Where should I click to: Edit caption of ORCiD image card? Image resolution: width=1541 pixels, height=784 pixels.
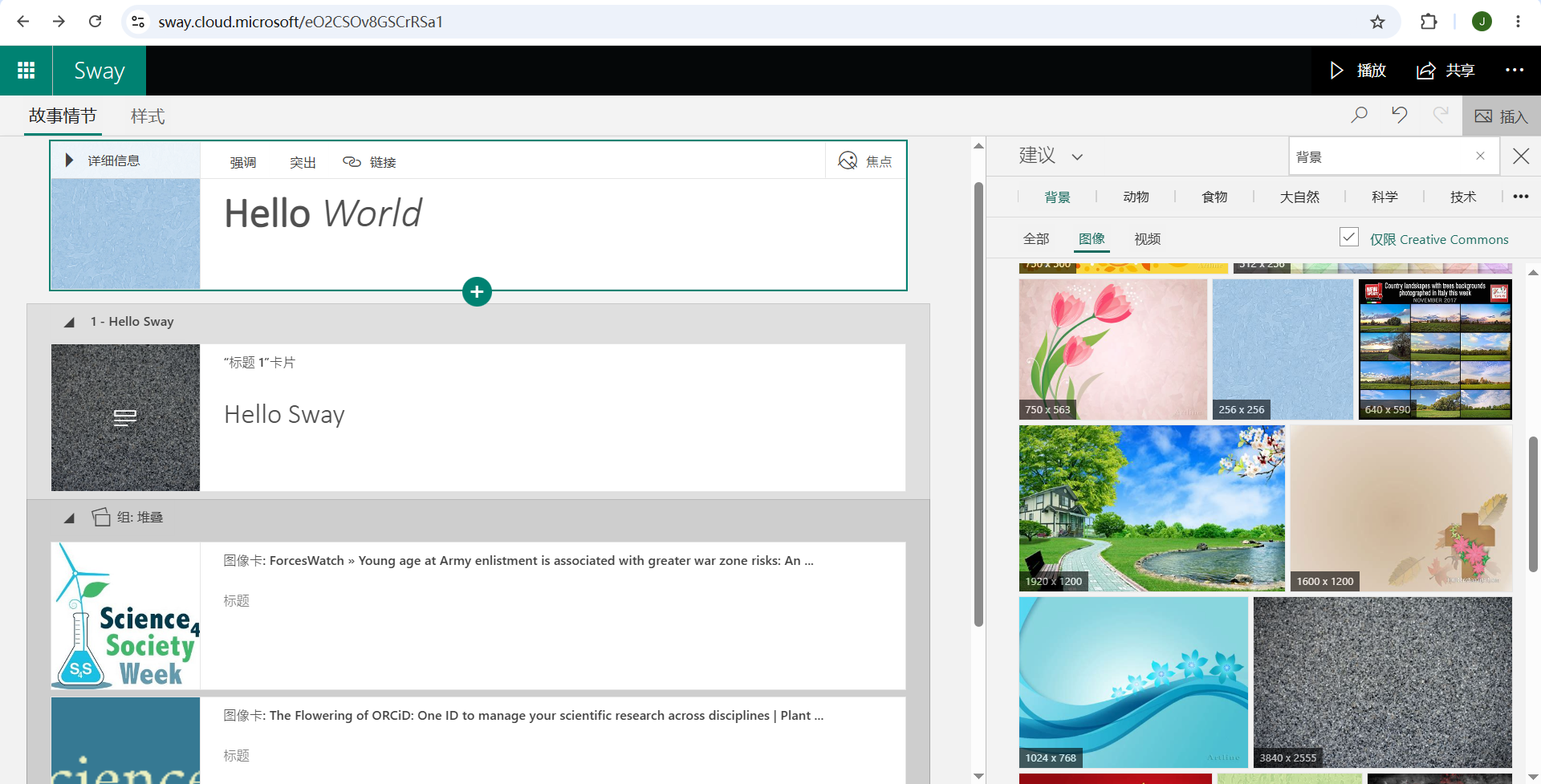coord(236,756)
